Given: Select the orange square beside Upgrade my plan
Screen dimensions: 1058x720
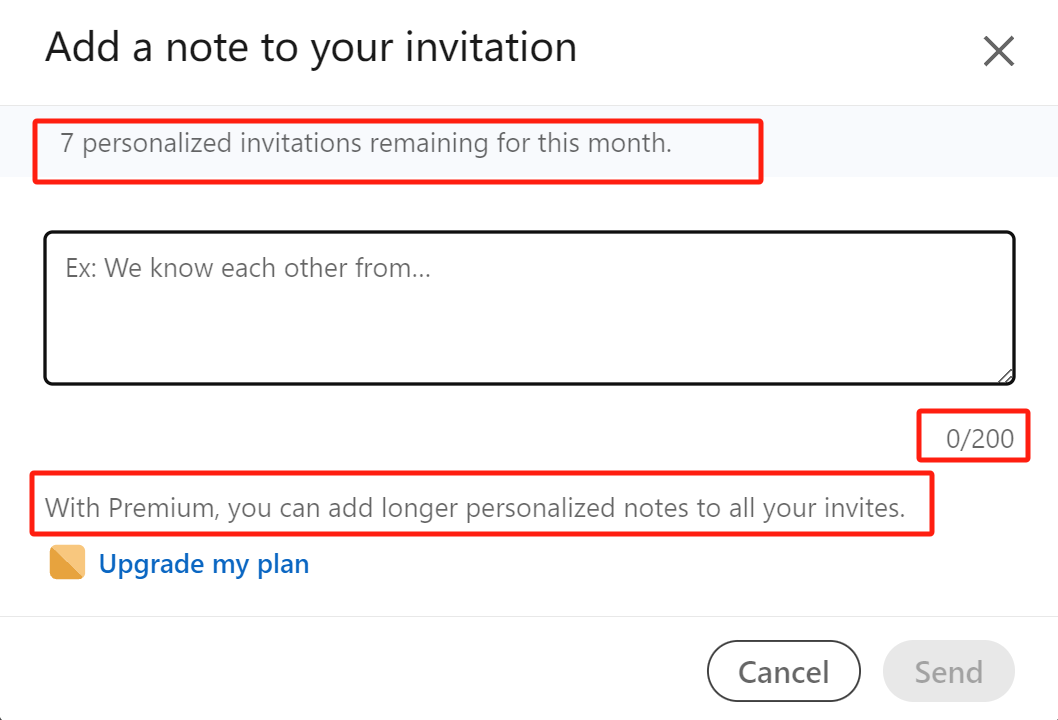Looking at the screenshot, I should pyautogui.click(x=67, y=563).
